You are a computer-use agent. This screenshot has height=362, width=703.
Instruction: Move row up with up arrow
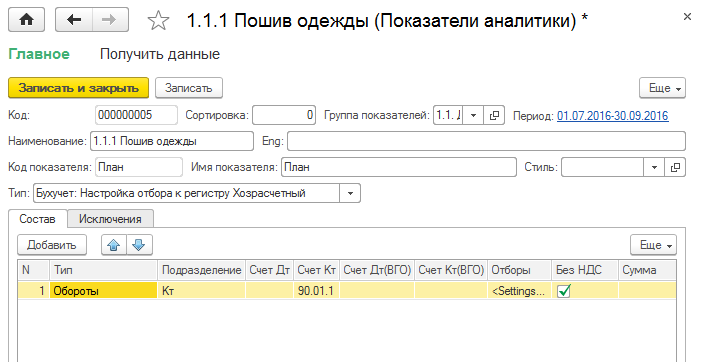click(x=114, y=245)
